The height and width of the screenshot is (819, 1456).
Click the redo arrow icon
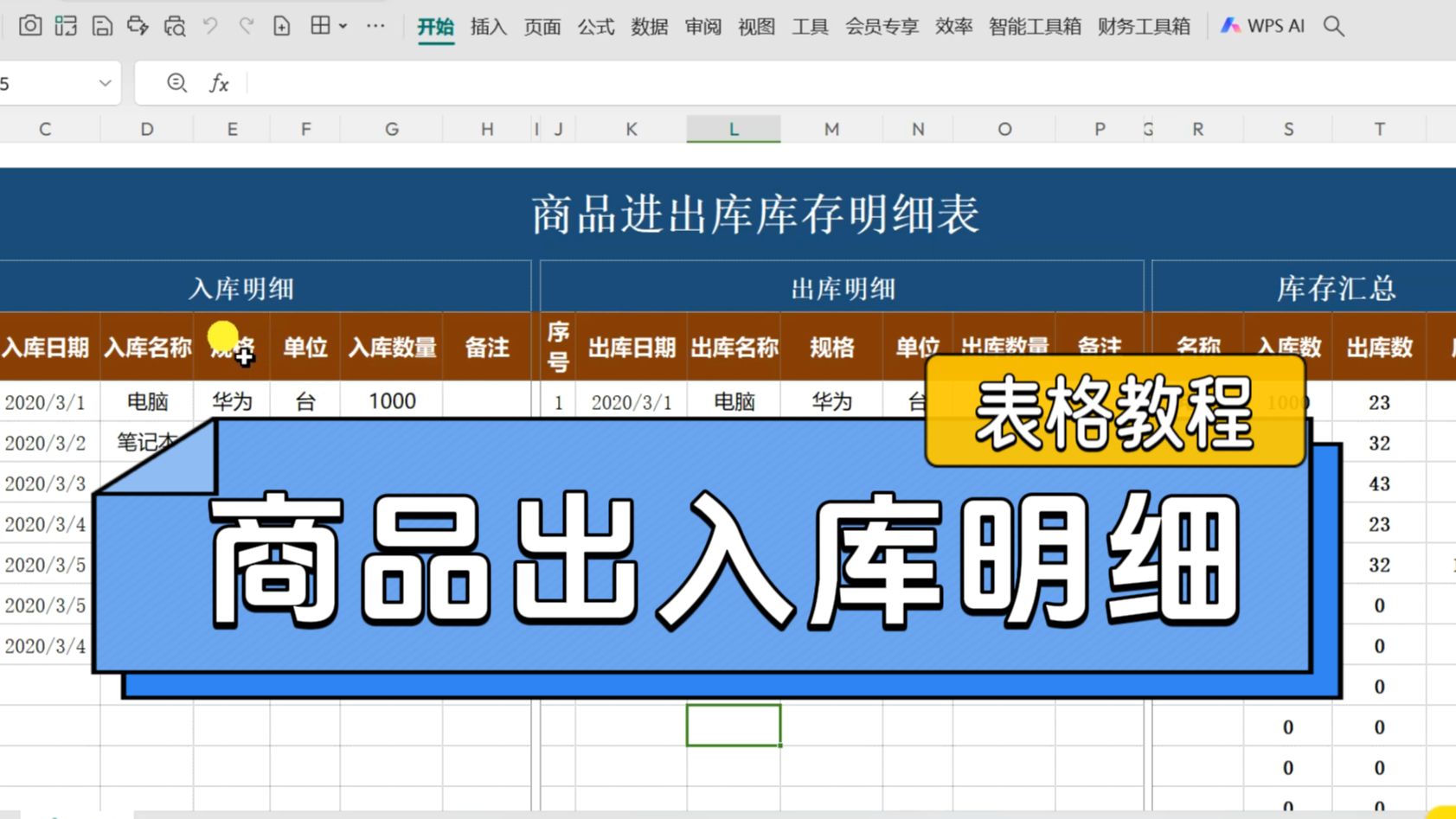point(247,26)
